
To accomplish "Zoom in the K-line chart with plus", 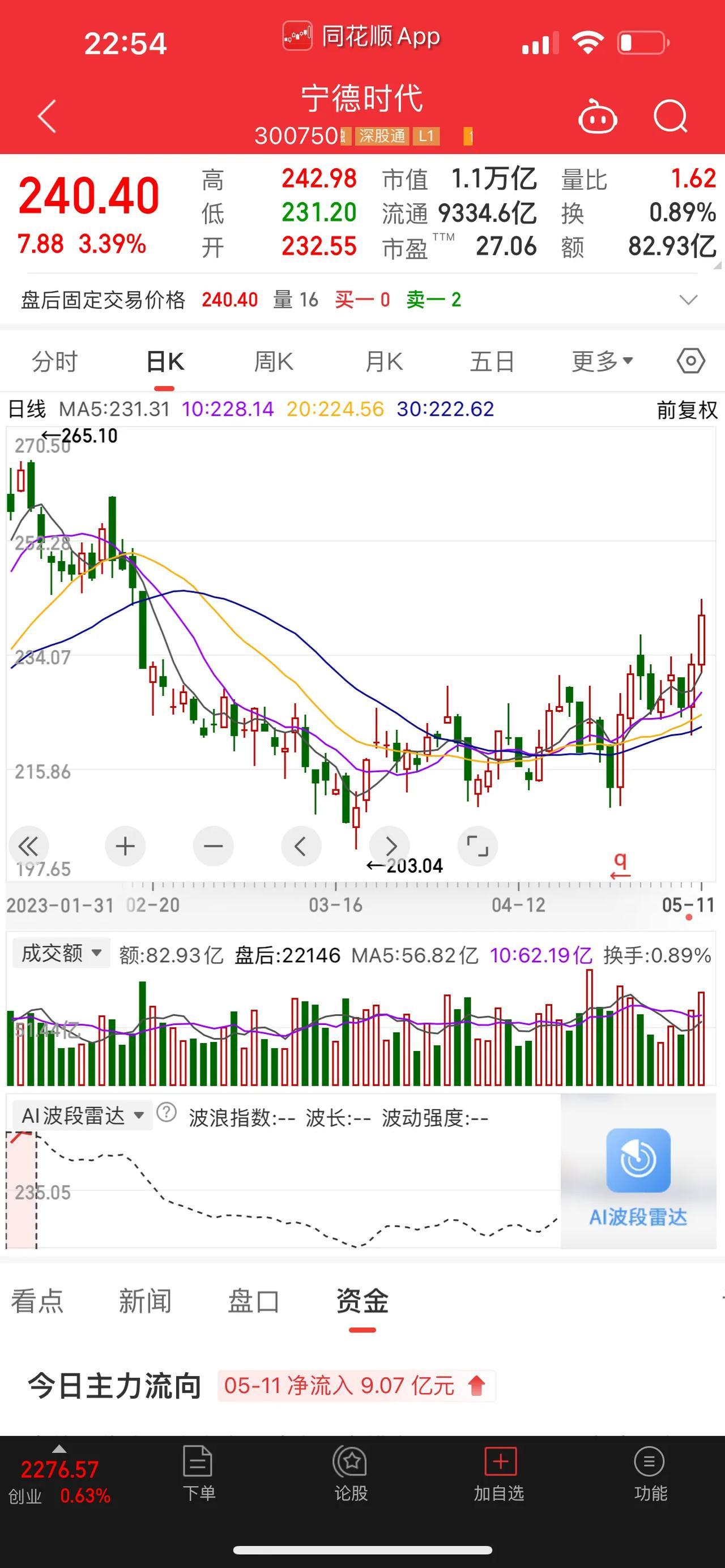I will click(125, 846).
